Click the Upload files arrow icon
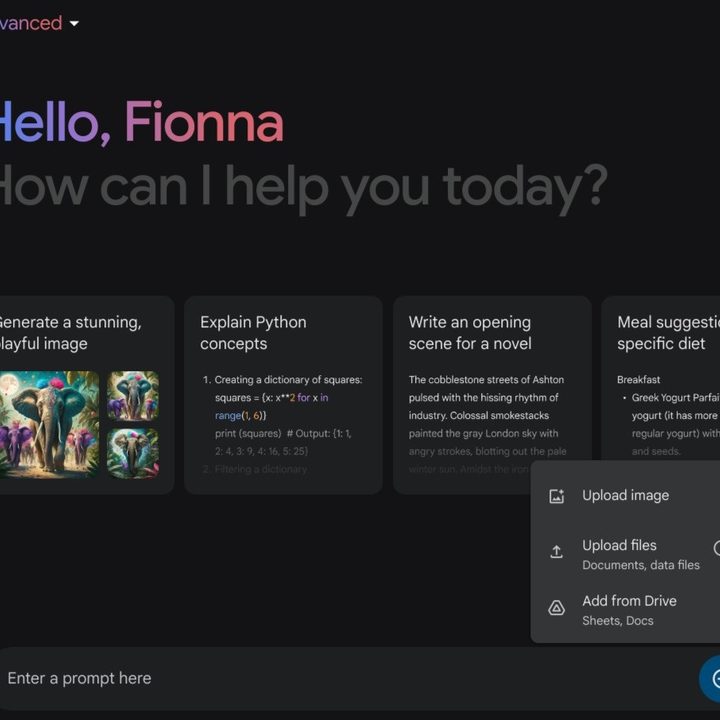This screenshot has width=720, height=720. pyautogui.click(x=557, y=551)
